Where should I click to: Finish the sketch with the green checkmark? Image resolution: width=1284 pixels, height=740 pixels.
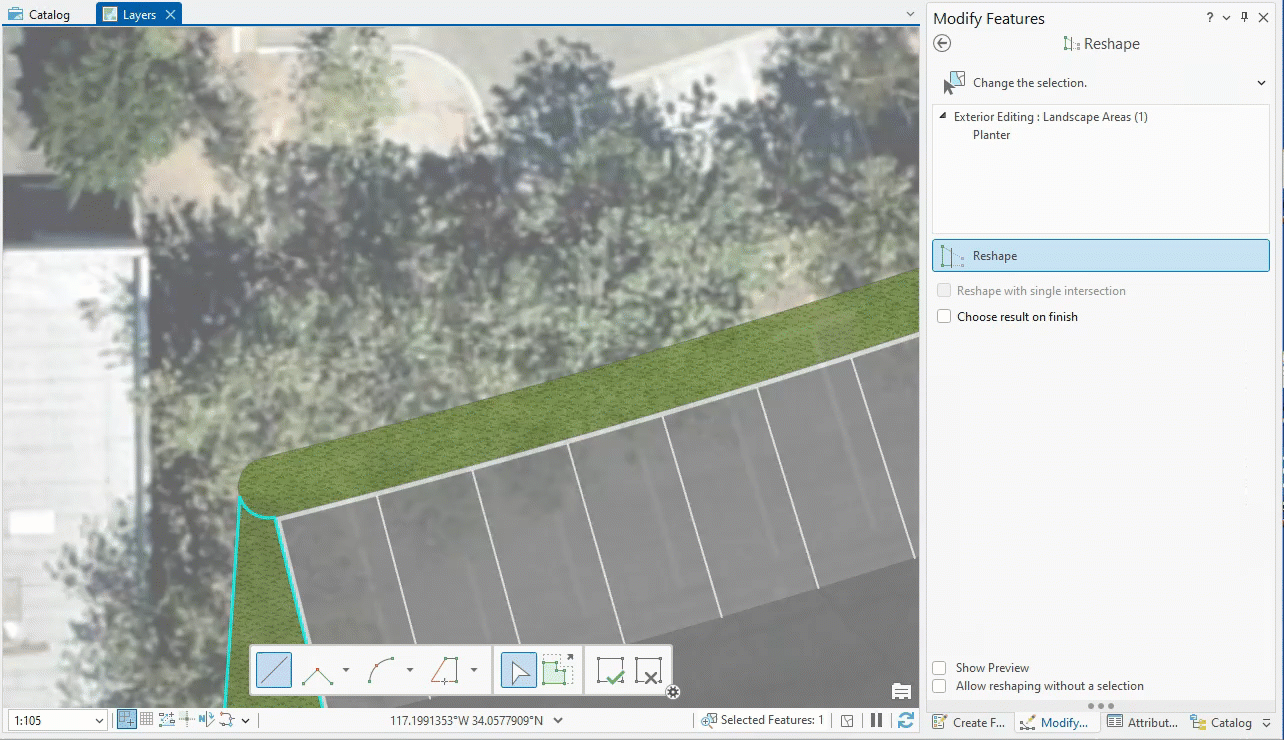(x=610, y=670)
